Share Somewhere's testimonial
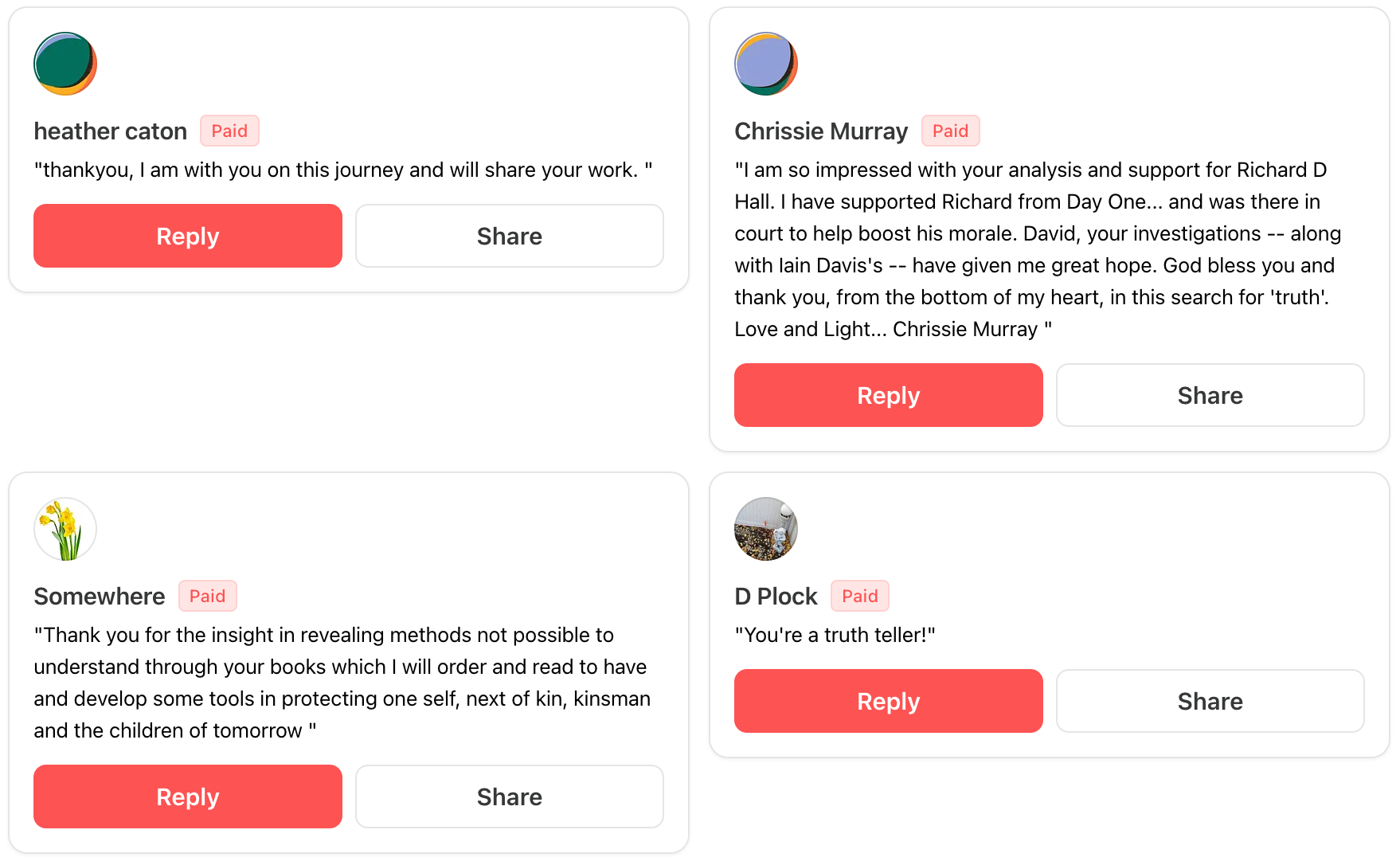The height and width of the screenshot is (865, 1400). pos(509,797)
